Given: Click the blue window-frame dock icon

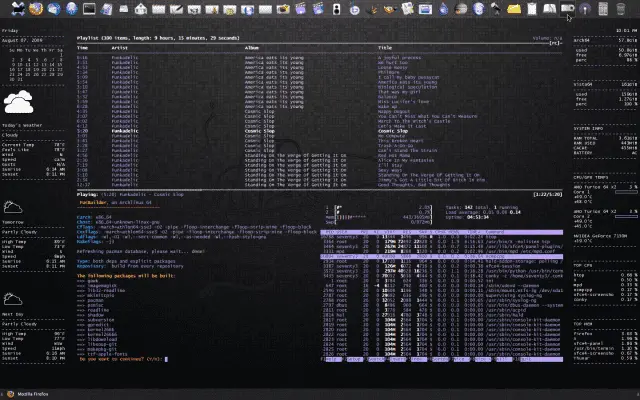Looking at the screenshot, I should click(425, 9).
